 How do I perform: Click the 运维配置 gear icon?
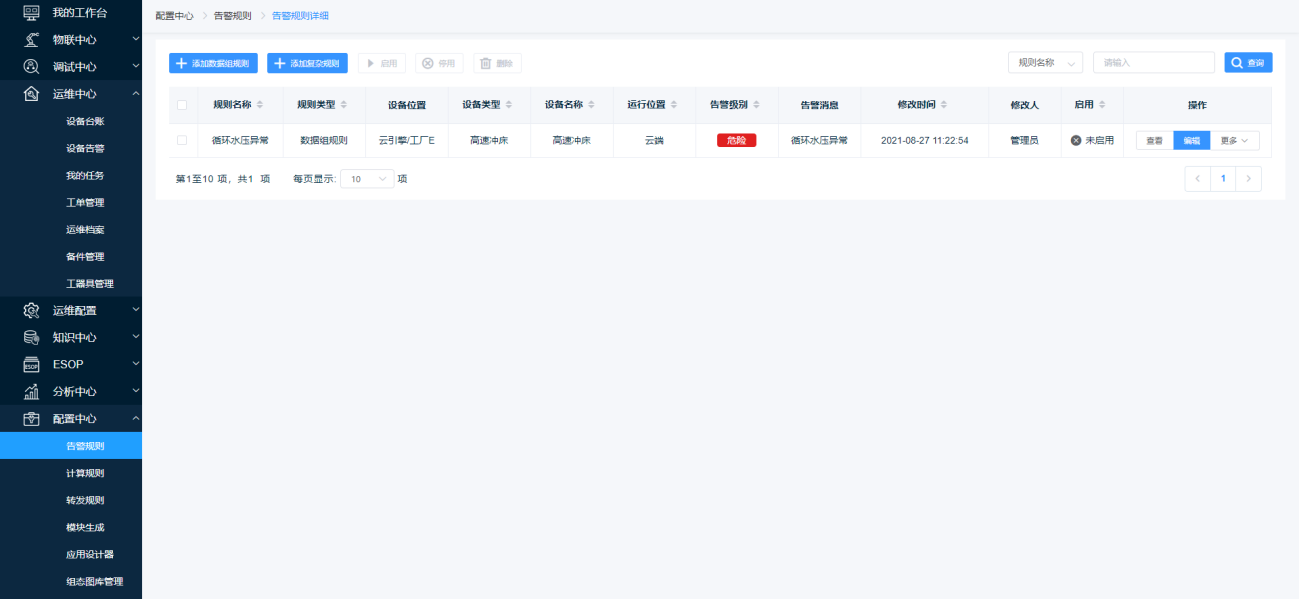point(31,310)
